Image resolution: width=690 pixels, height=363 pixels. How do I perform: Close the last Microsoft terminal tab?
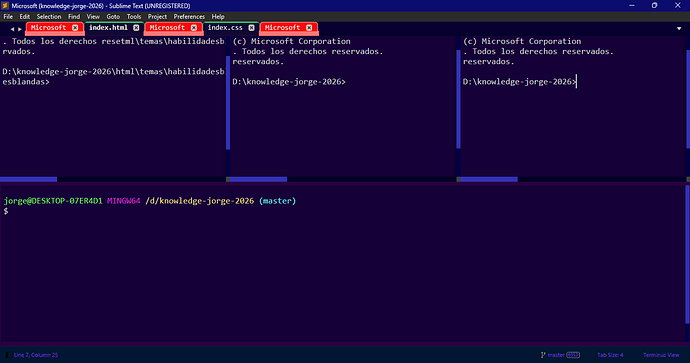[x=309, y=28]
